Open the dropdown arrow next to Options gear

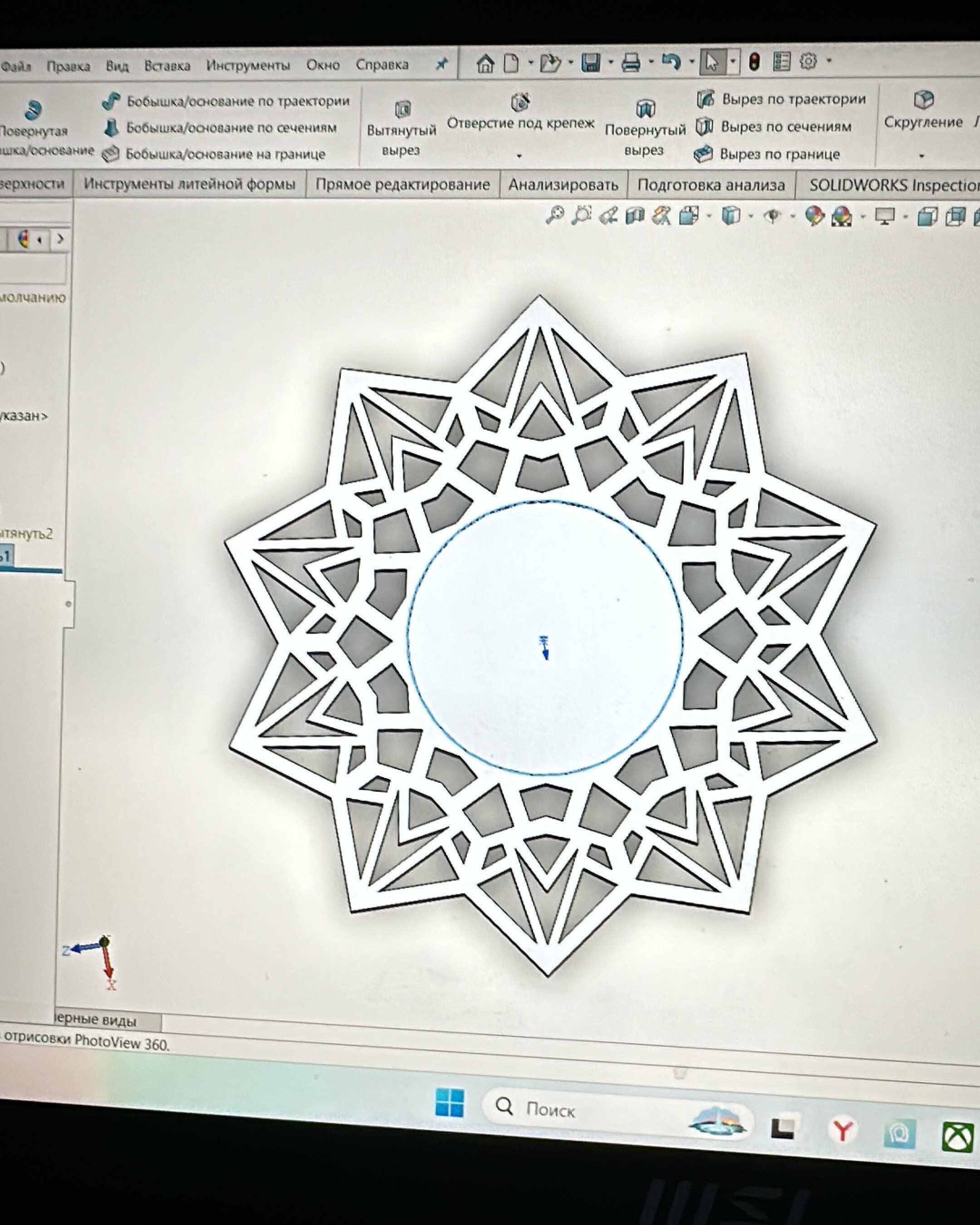[829, 61]
